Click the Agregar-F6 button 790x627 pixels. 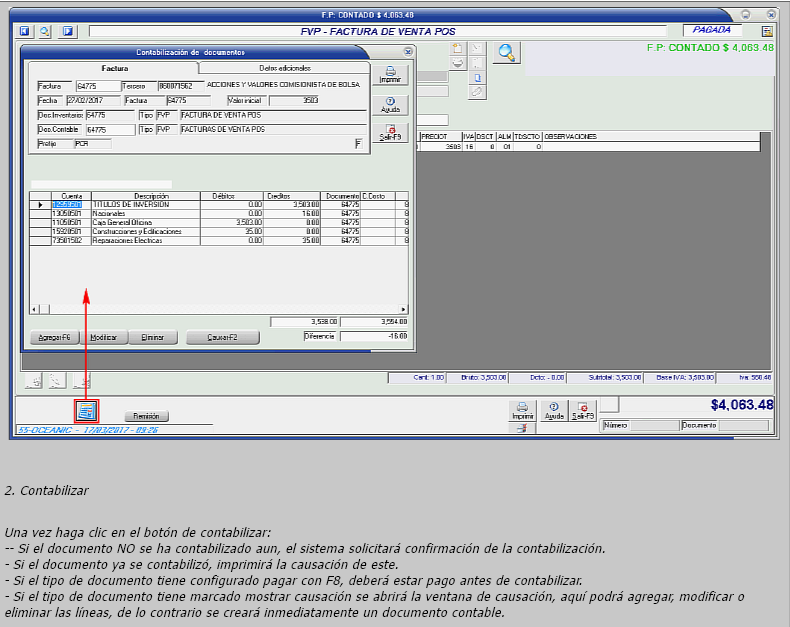tap(54, 338)
